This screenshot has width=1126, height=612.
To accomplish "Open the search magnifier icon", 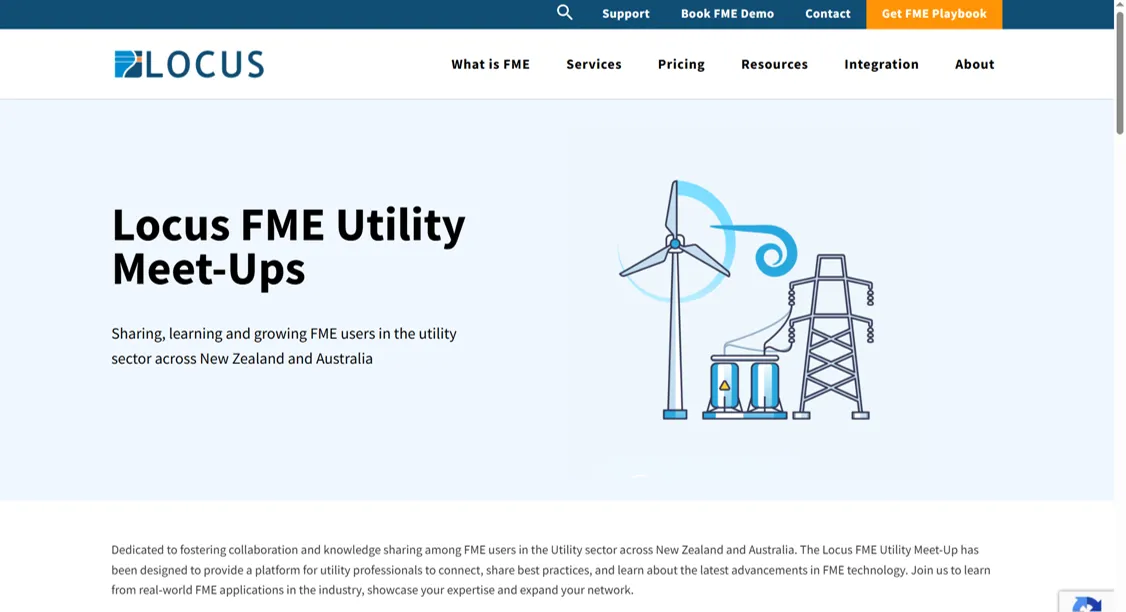I will [x=565, y=13].
